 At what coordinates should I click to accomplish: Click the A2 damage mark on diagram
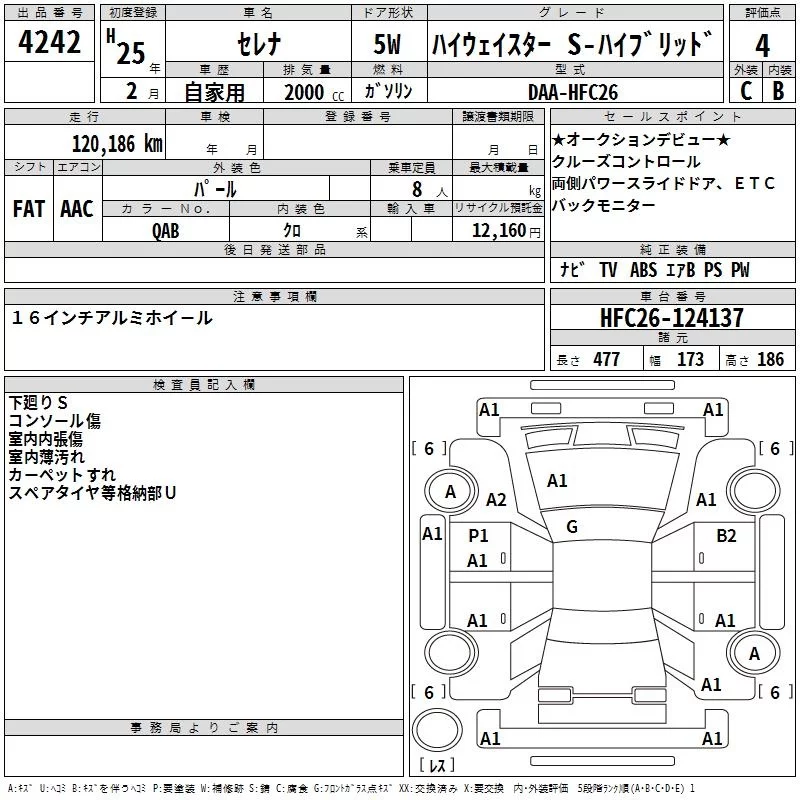click(x=496, y=499)
